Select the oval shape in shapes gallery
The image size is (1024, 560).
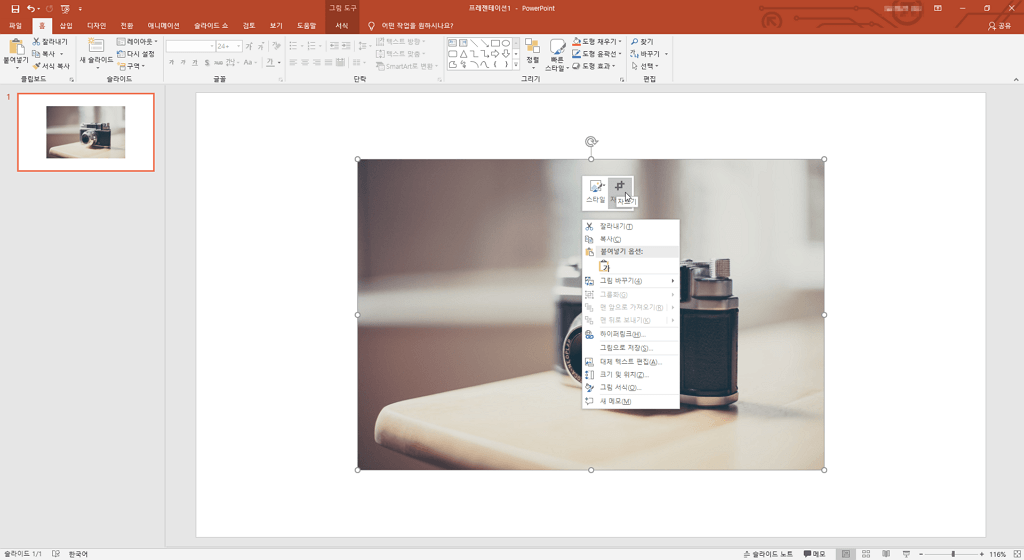pyautogui.click(x=505, y=43)
